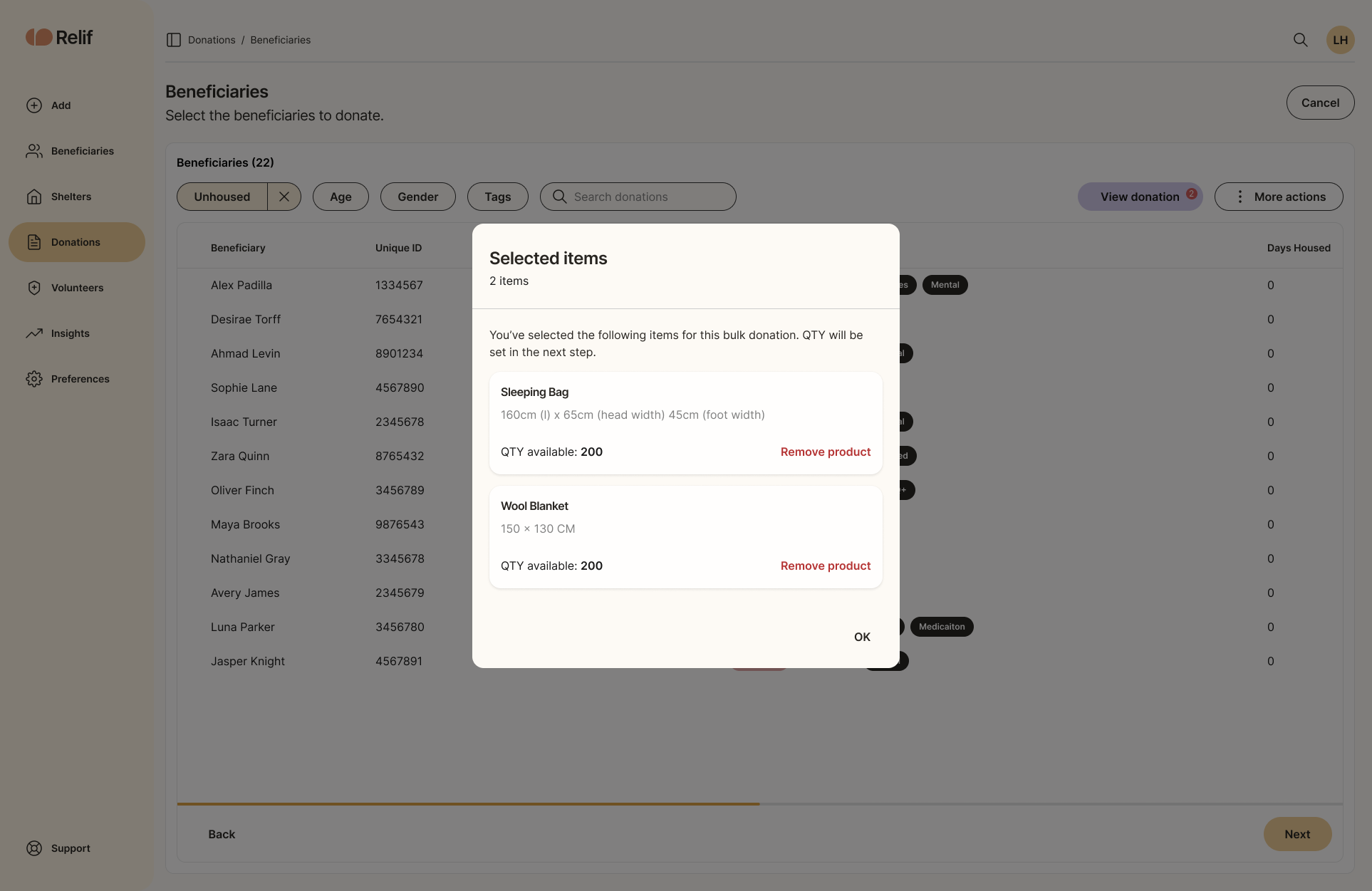
Task: Select Avery James row
Action: (x=245, y=593)
